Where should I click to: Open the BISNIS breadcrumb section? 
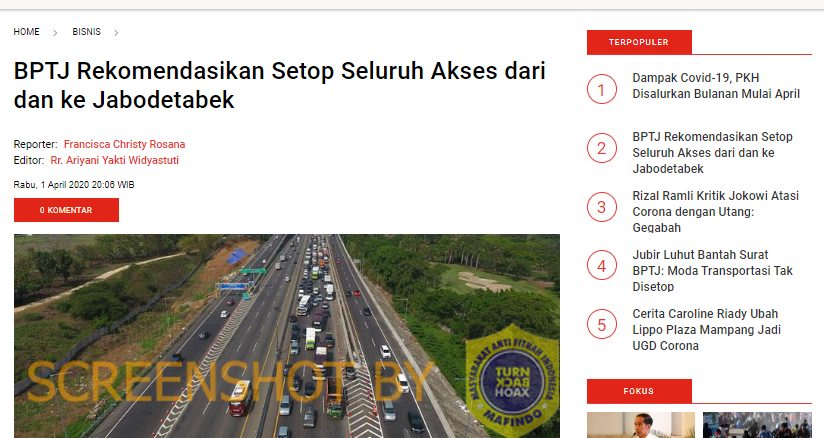86,32
